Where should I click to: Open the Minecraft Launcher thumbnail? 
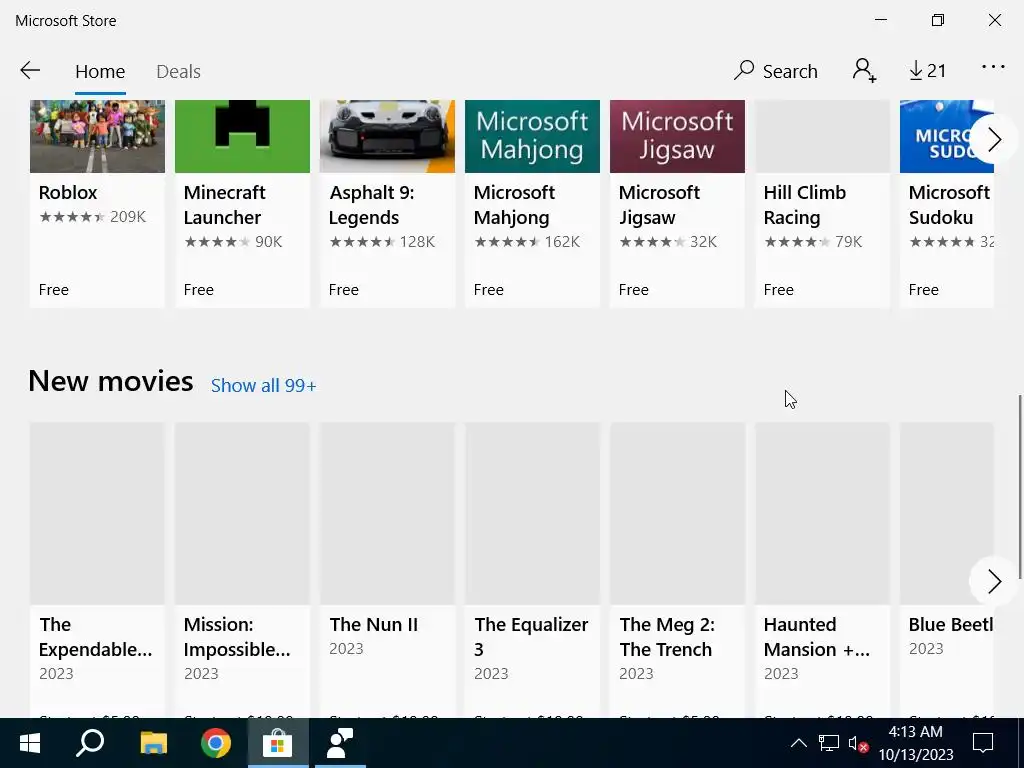[x=242, y=136]
